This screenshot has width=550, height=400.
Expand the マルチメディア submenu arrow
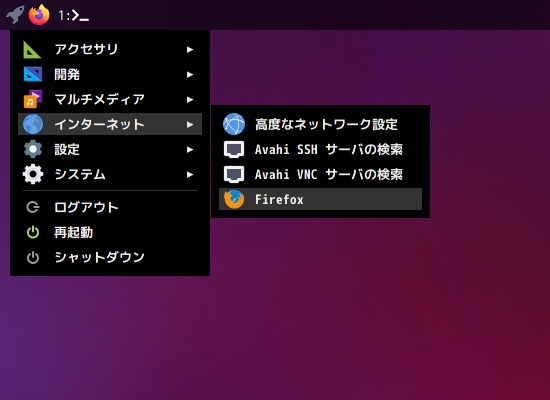[190, 100]
